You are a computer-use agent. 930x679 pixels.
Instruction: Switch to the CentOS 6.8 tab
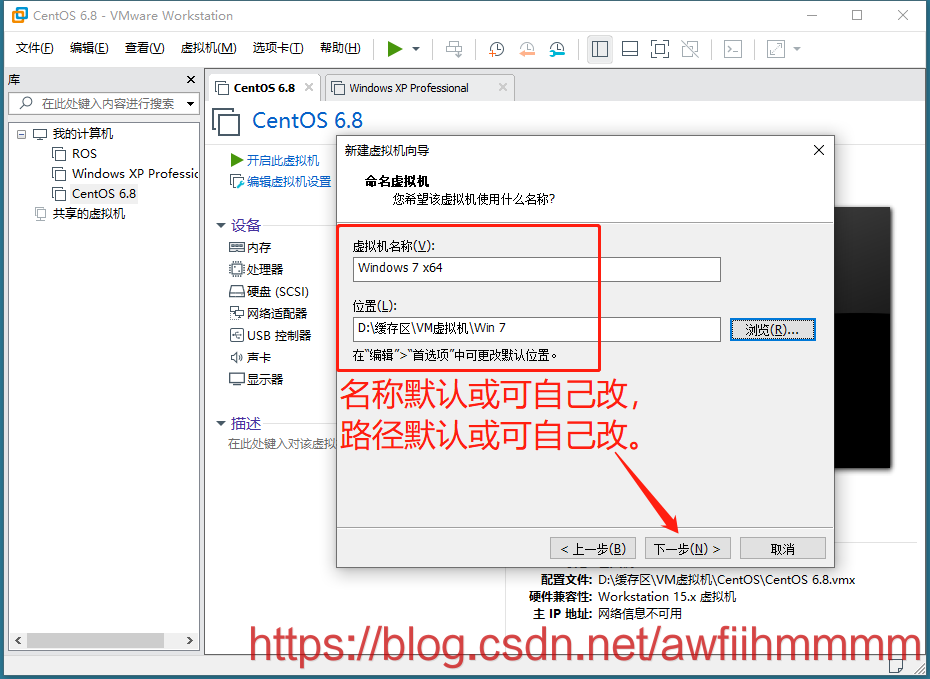click(x=264, y=88)
